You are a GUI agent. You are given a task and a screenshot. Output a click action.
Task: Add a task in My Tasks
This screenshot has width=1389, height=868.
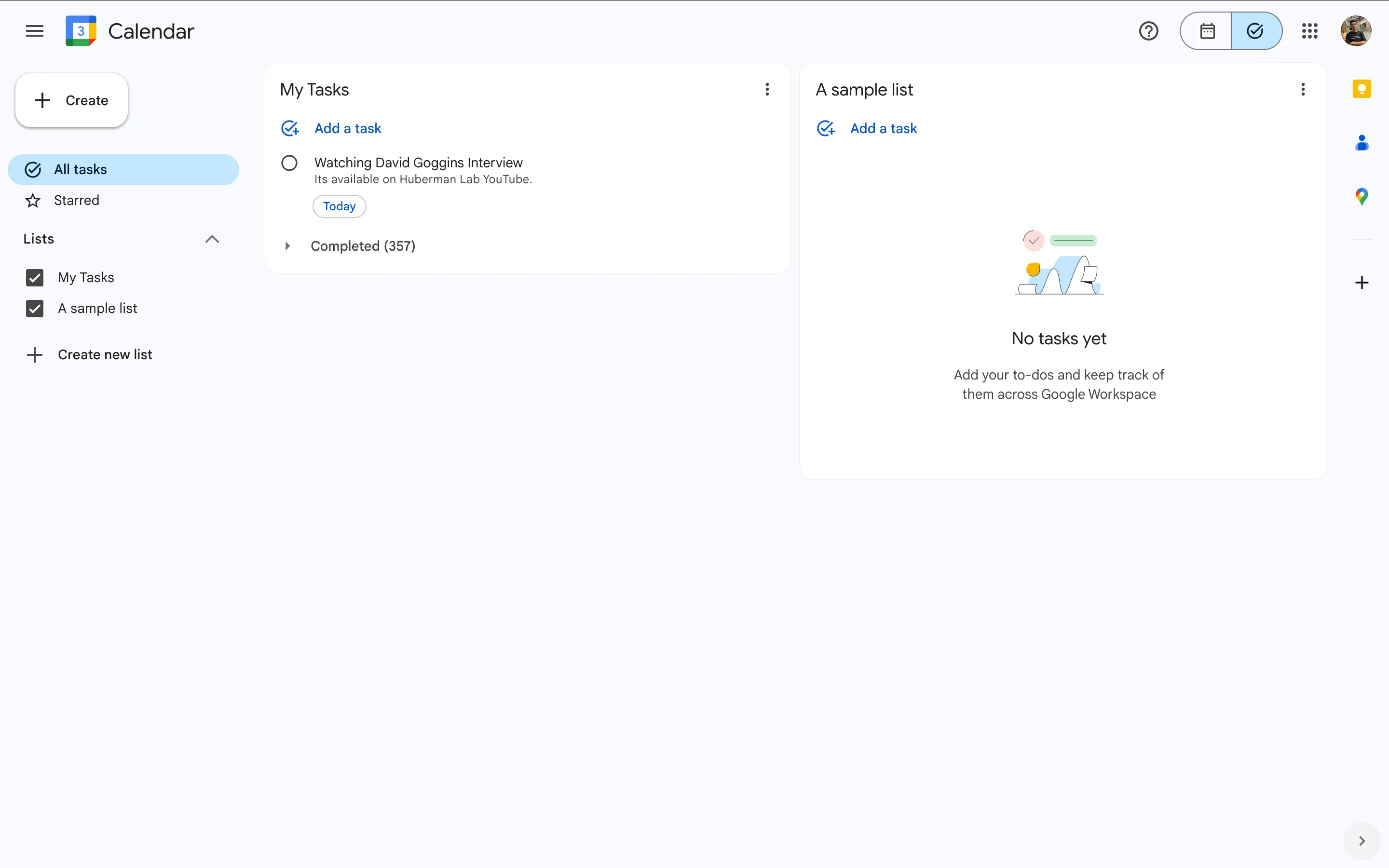tap(331, 128)
